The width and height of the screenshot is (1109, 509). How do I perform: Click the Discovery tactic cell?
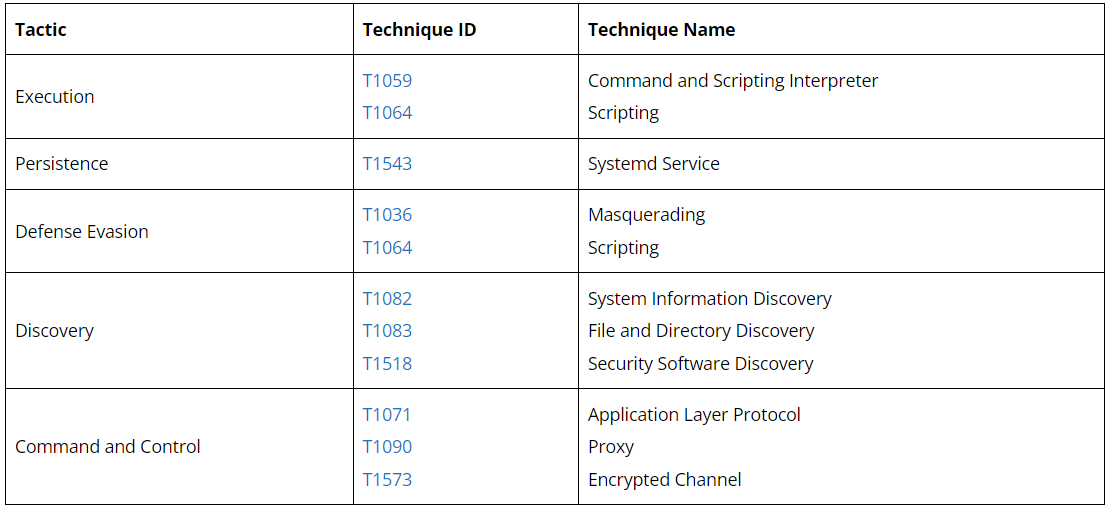click(55, 331)
